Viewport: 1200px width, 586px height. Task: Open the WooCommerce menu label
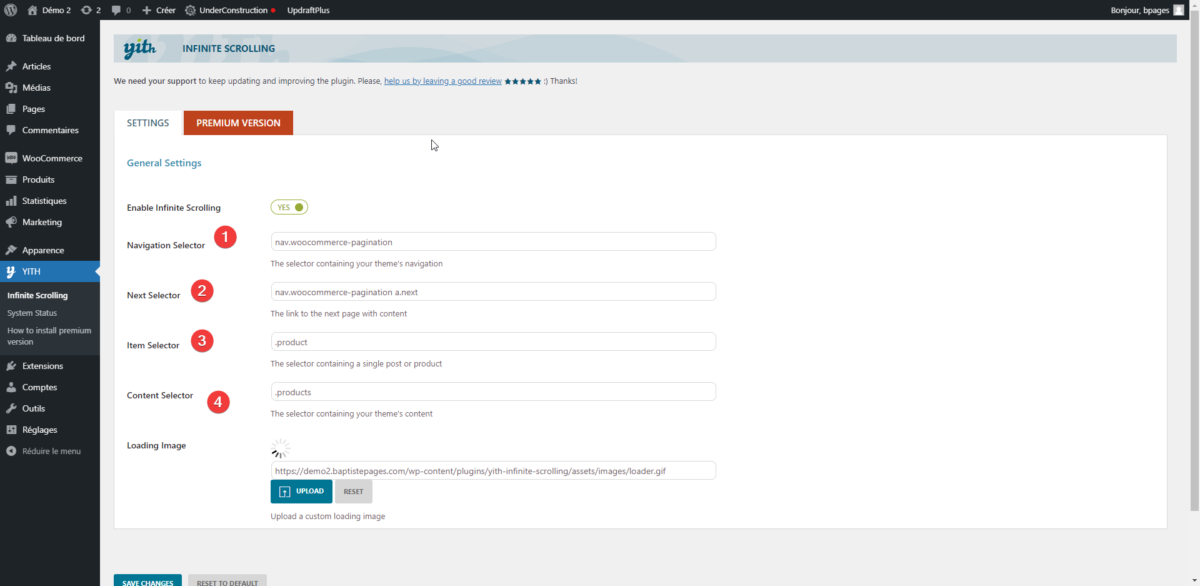click(x=52, y=158)
